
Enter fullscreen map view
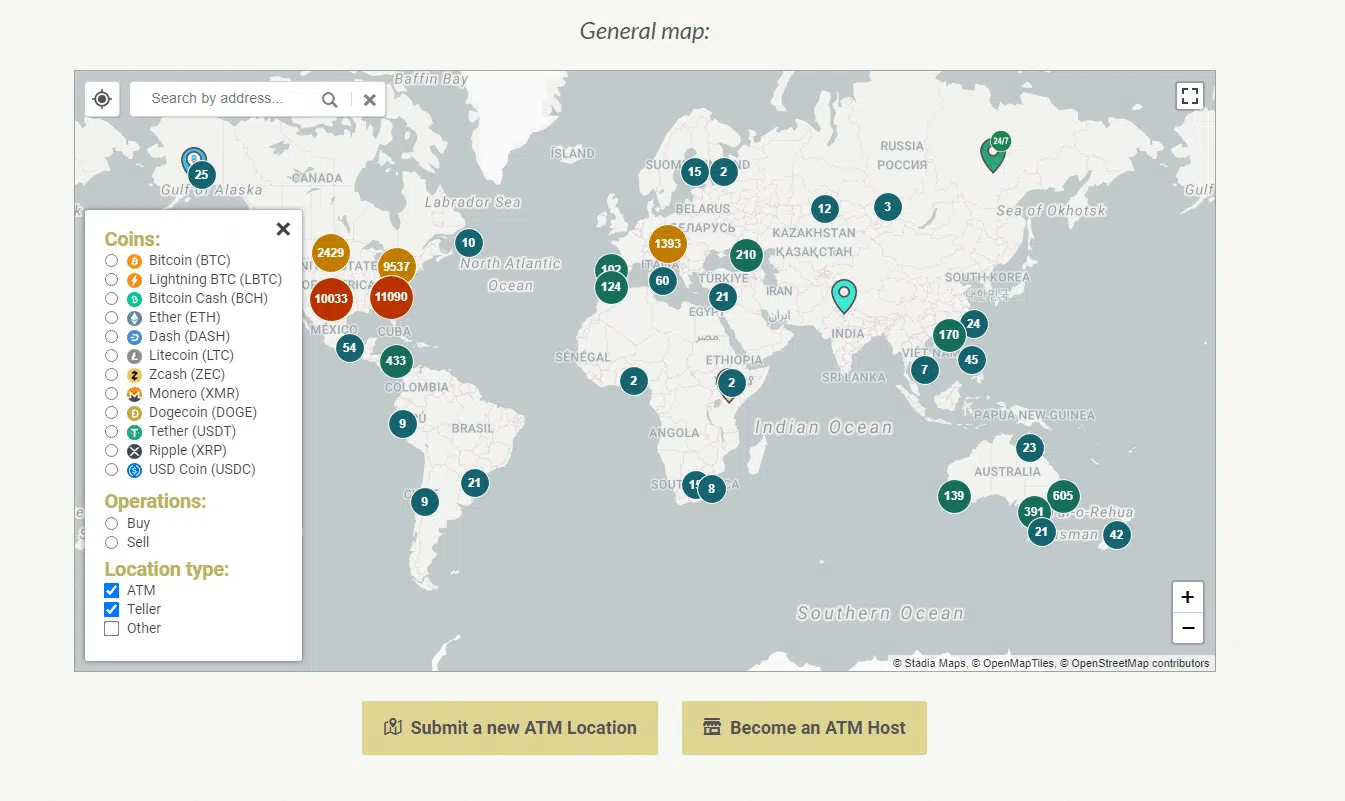[x=1189, y=96]
